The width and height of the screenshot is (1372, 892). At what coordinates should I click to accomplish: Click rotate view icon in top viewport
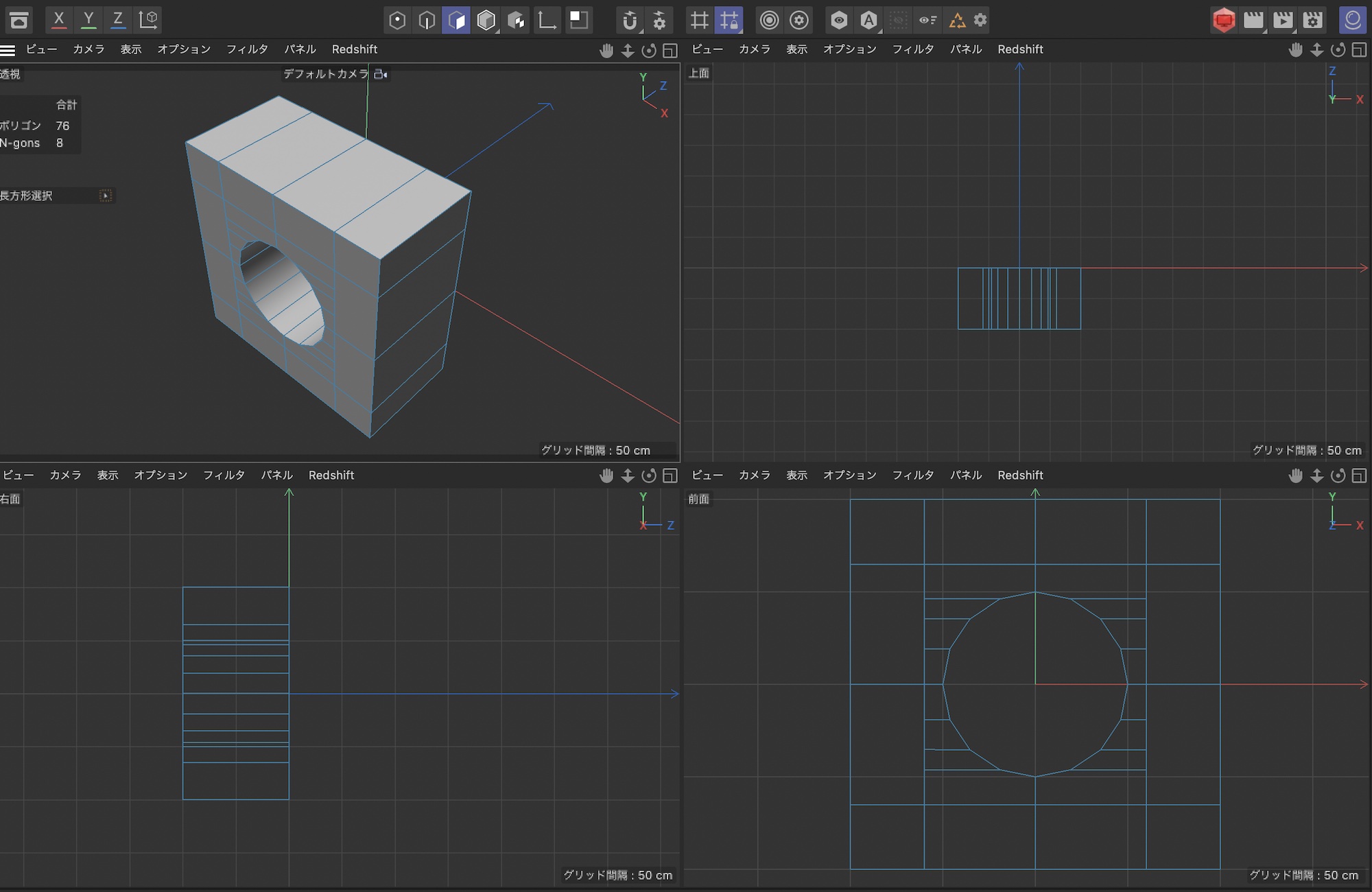coord(1338,49)
